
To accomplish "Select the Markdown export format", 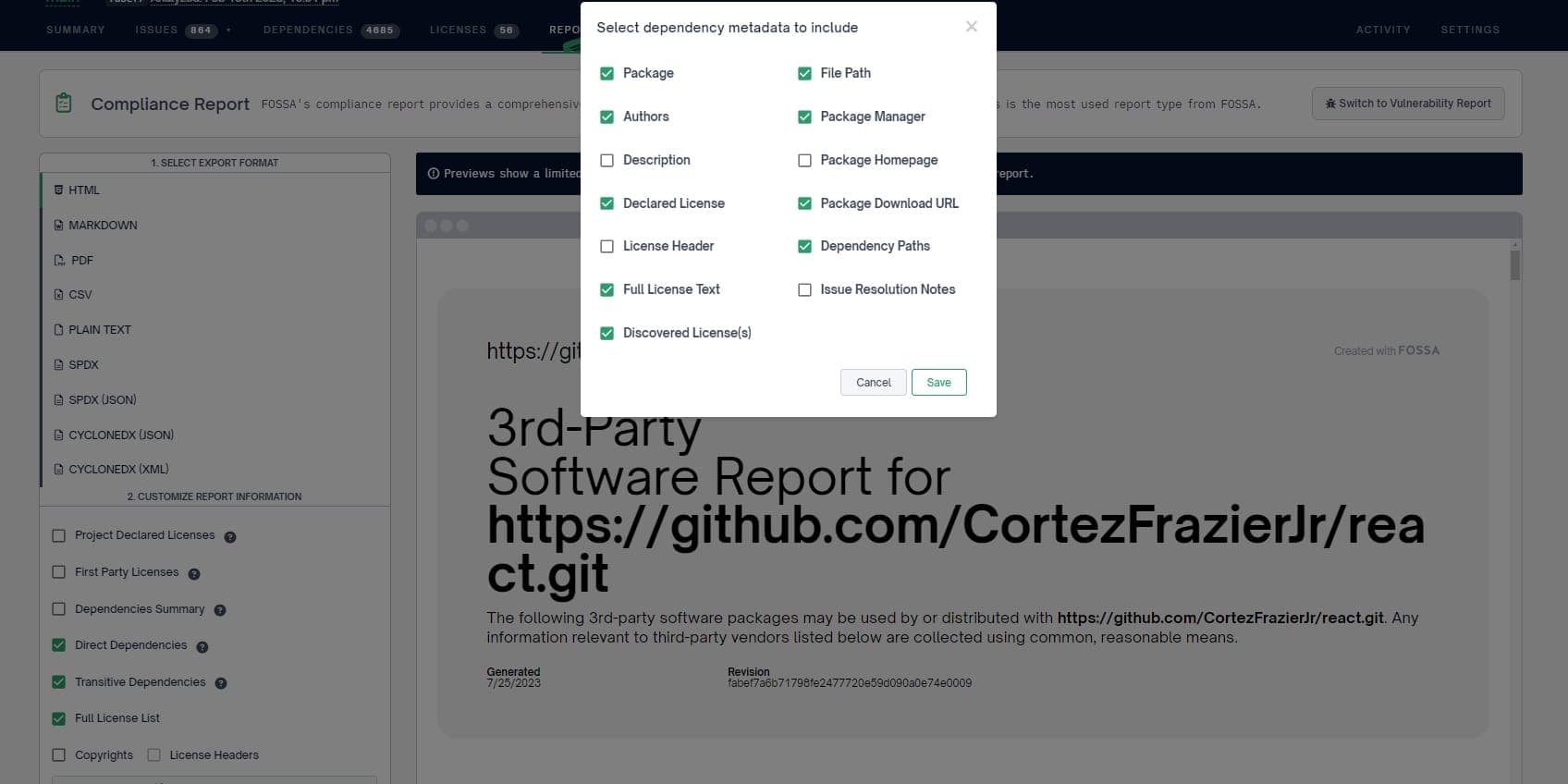I will coord(103,226).
